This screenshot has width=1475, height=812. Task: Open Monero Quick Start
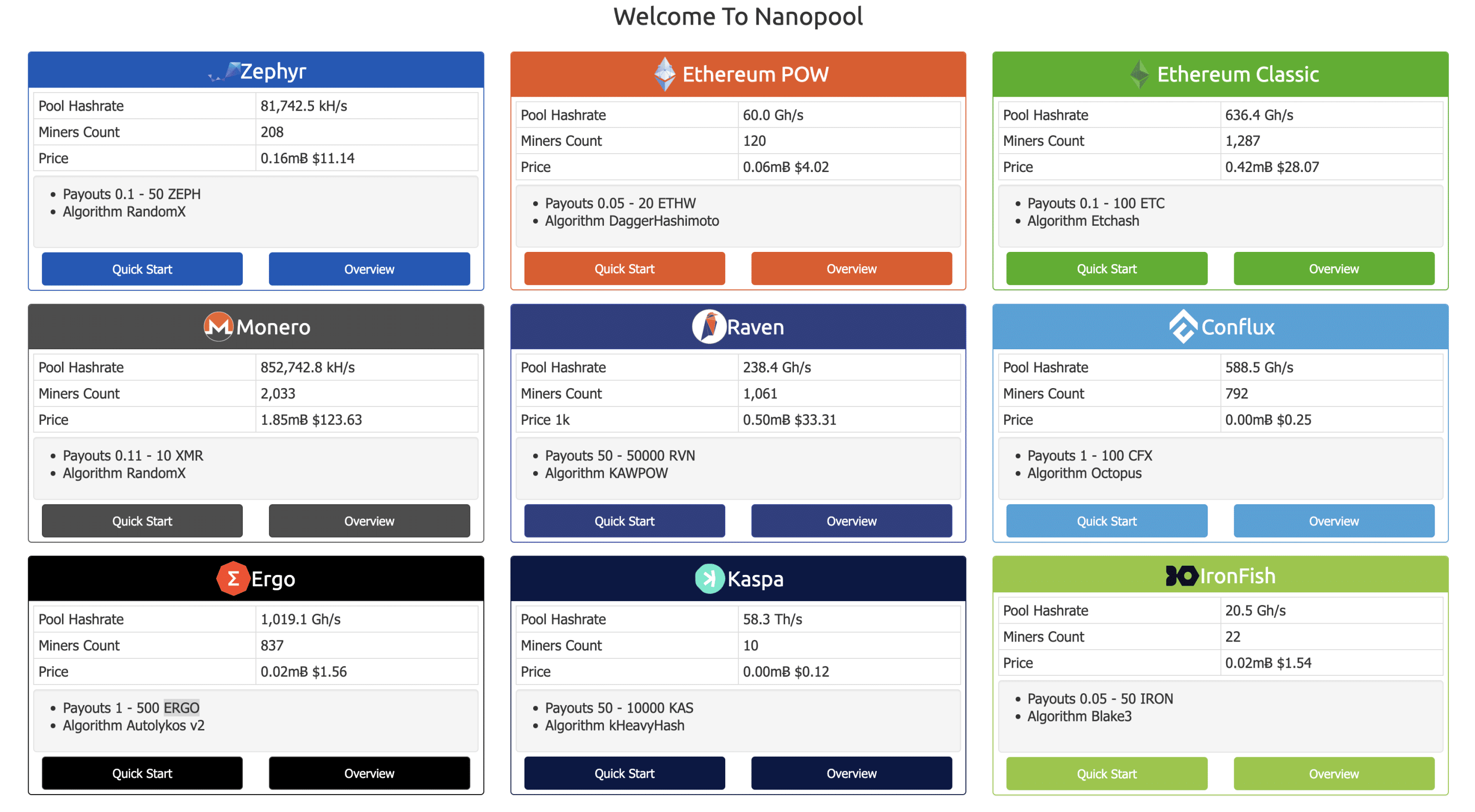click(x=142, y=521)
